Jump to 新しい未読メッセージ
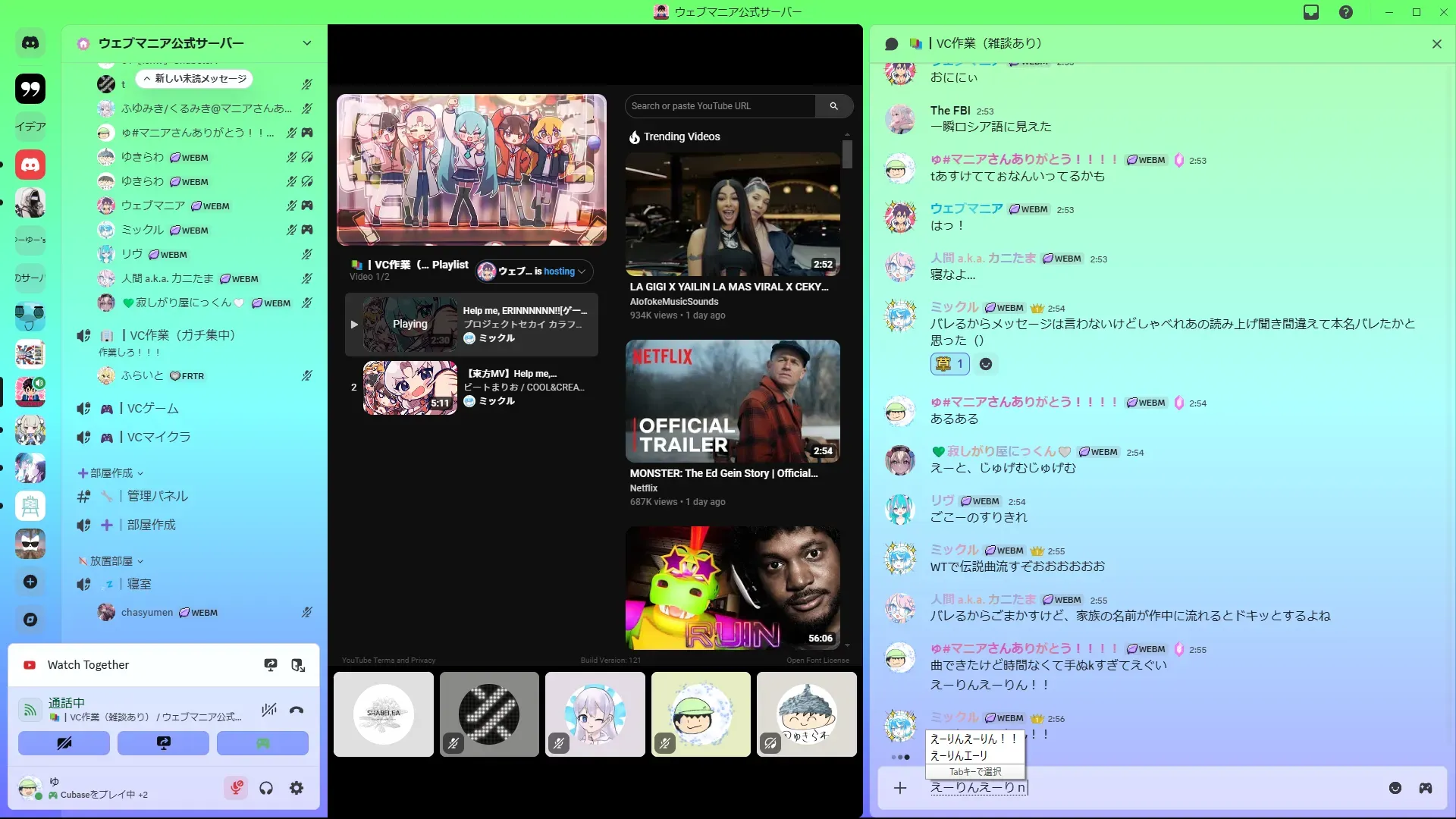1456x819 pixels. [x=195, y=79]
